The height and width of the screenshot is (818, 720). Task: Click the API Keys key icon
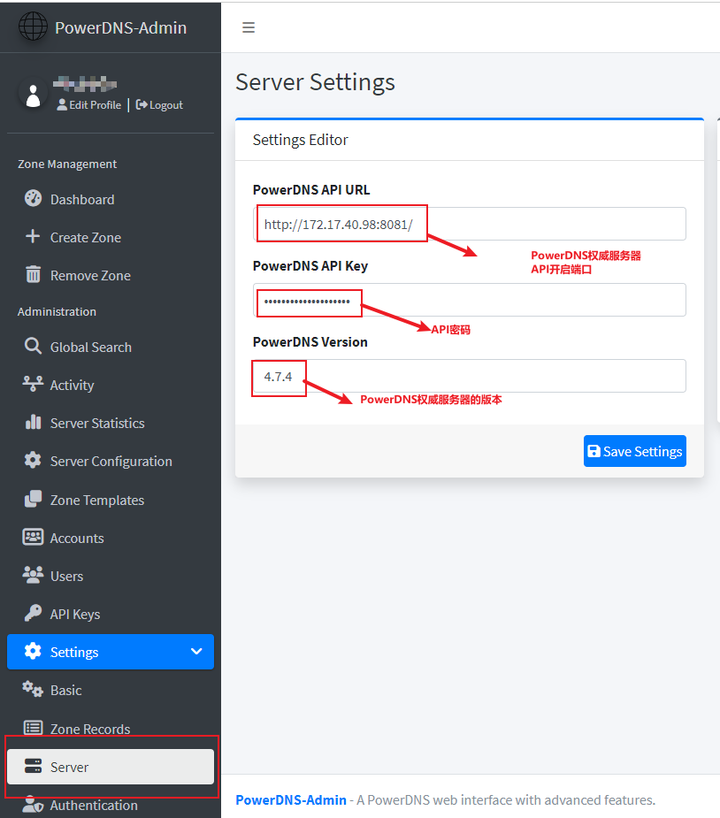(x=33, y=613)
